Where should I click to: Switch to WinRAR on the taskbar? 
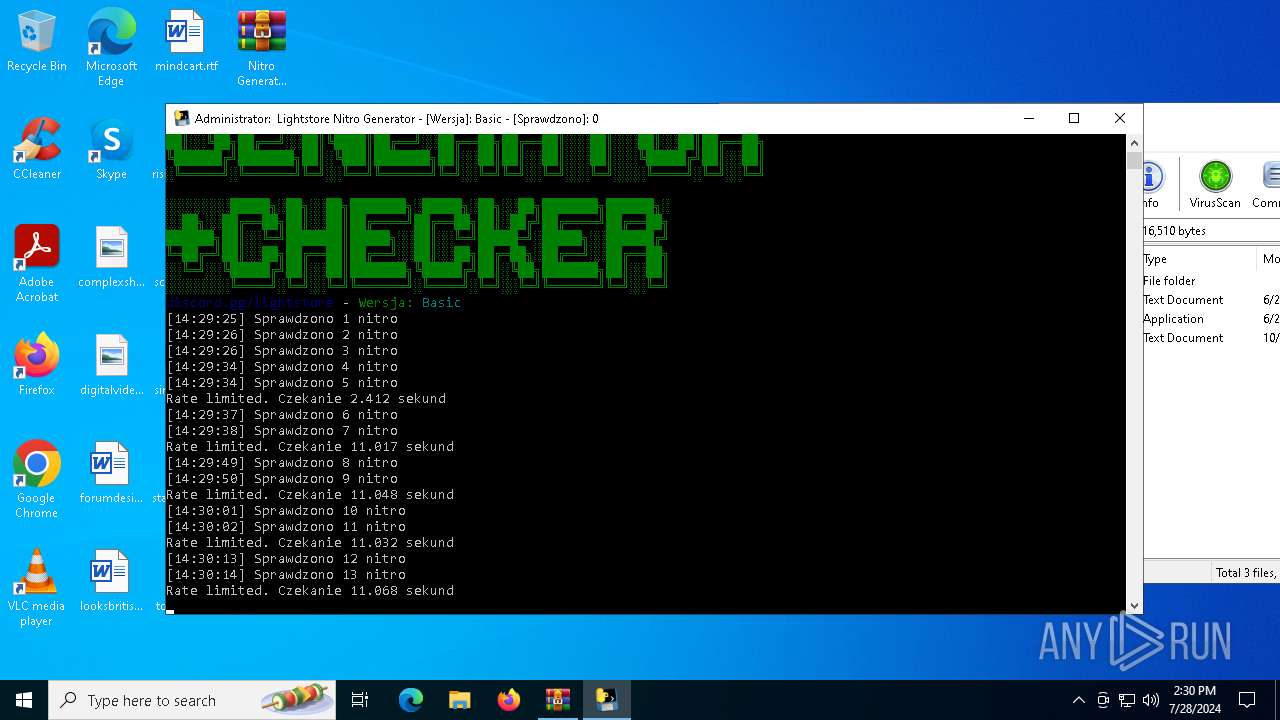557,700
